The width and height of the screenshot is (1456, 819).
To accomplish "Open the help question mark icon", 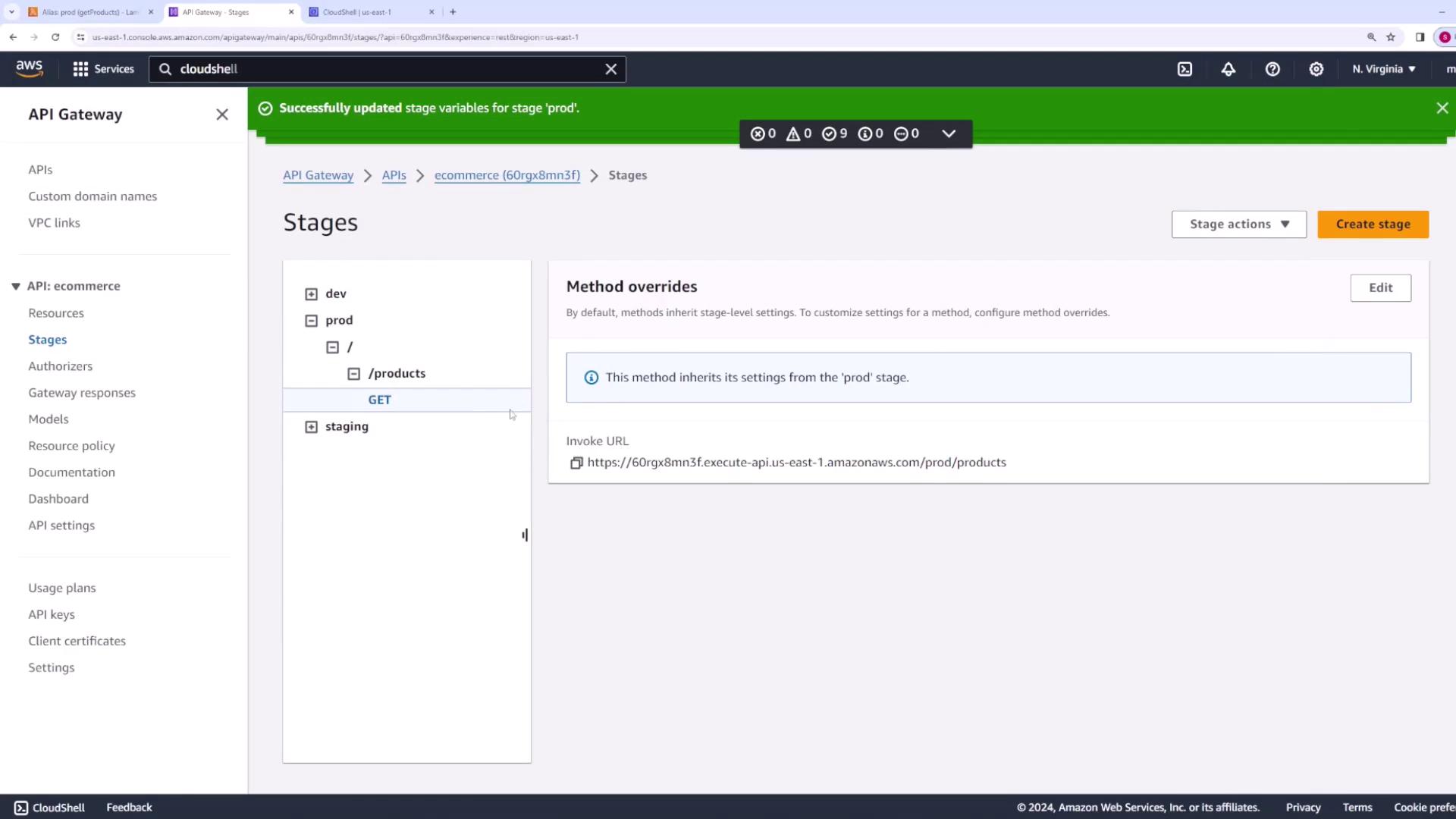I will click(1272, 69).
